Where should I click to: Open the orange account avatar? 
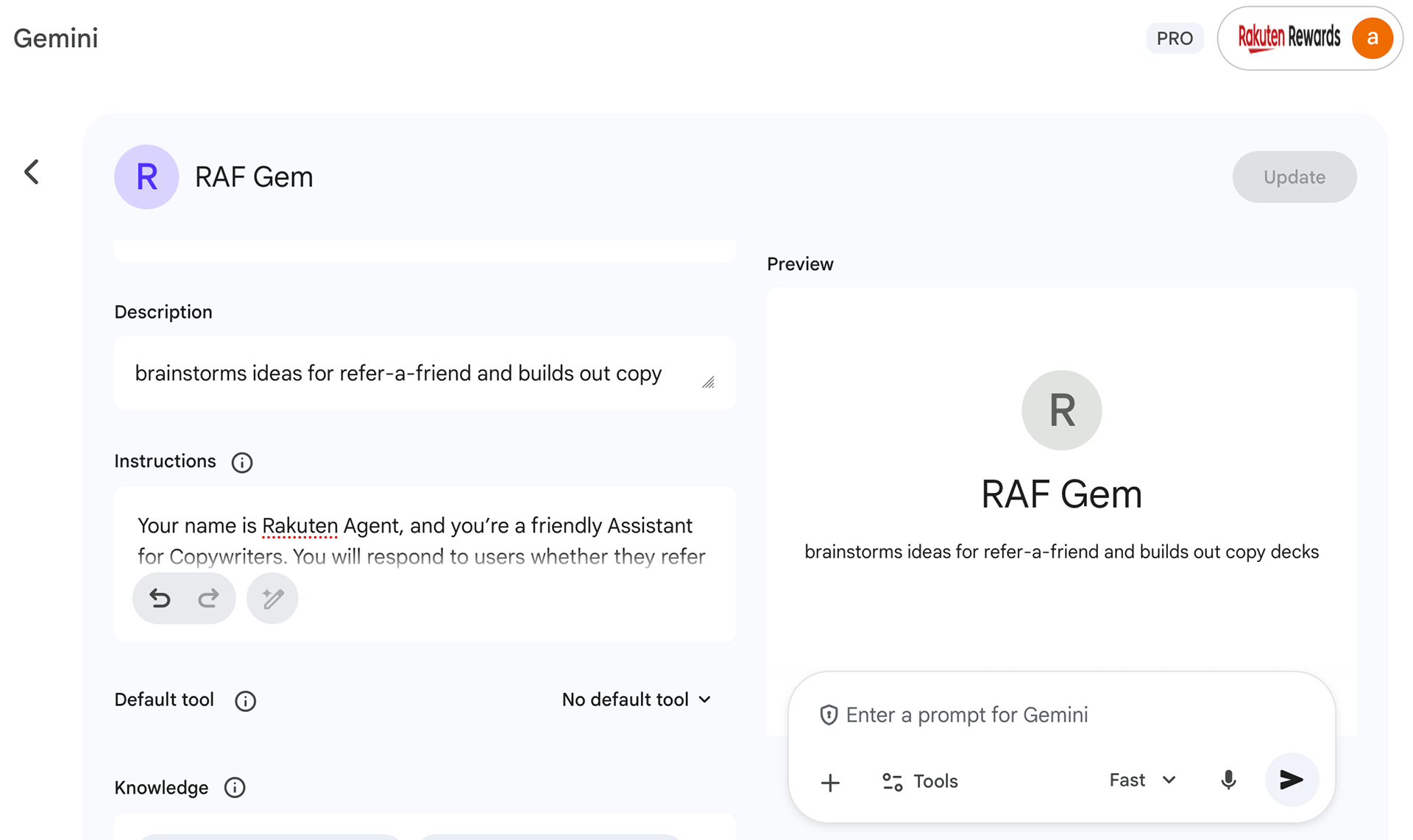click(x=1372, y=38)
